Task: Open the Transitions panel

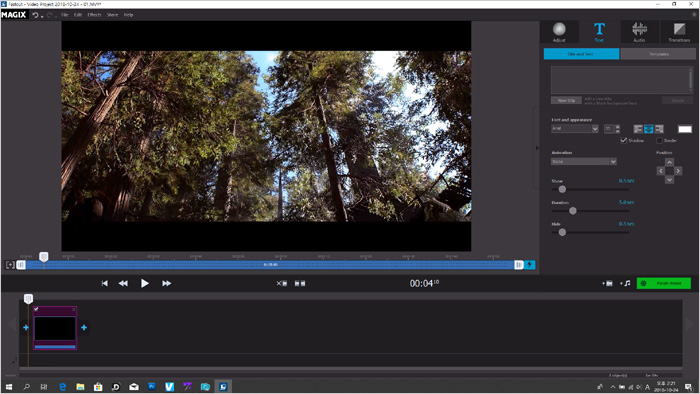Action: (679, 32)
